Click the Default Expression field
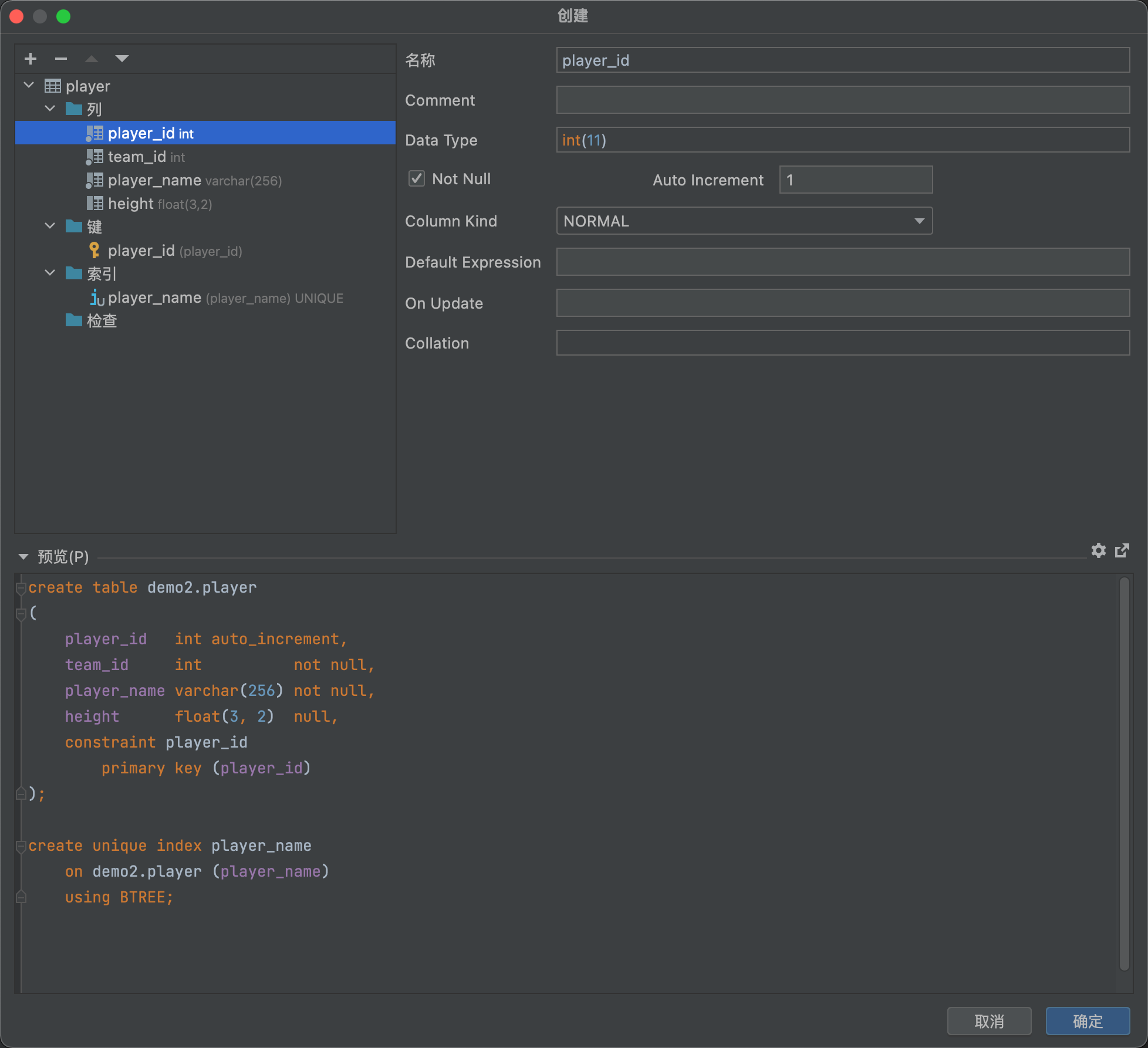The height and width of the screenshot is (1048, 1148). (x=843, y=262)
